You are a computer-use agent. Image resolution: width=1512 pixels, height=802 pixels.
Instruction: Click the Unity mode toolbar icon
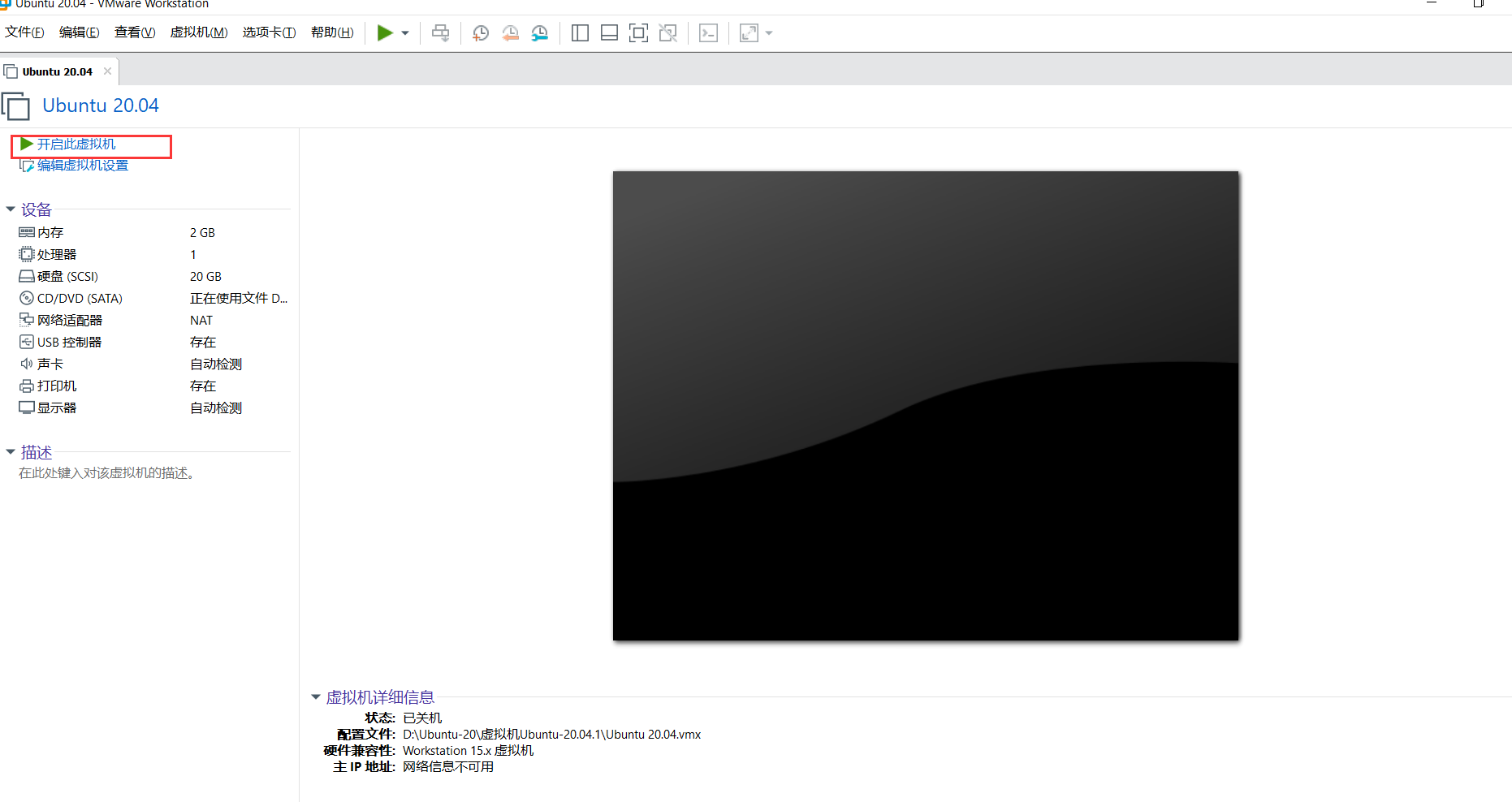tap(667, 33)
